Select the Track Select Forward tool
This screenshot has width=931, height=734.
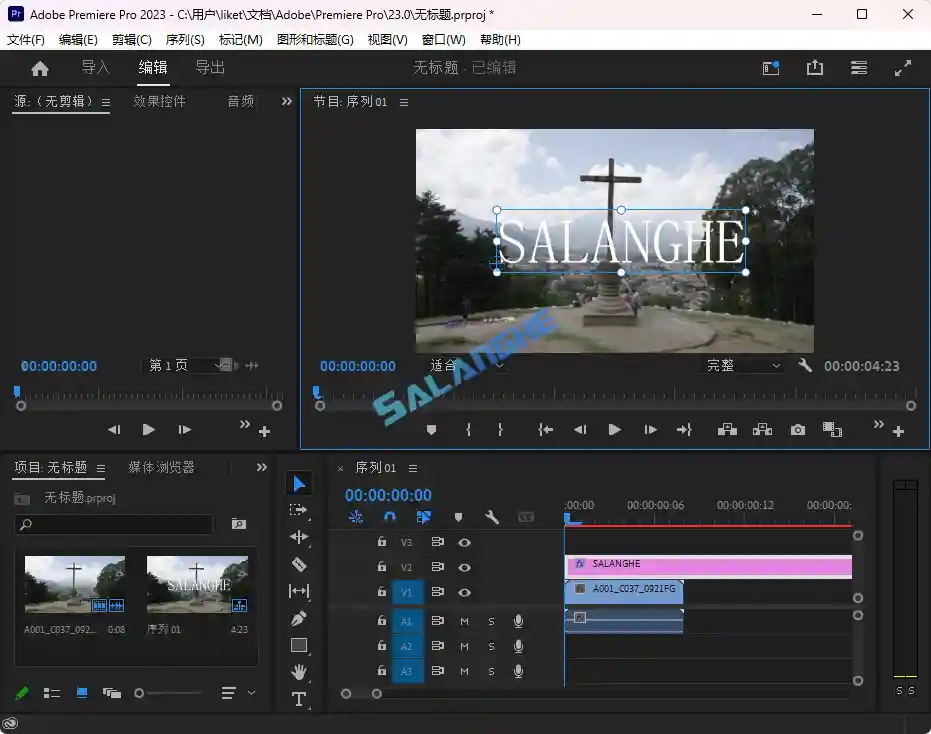pos(299,510)
